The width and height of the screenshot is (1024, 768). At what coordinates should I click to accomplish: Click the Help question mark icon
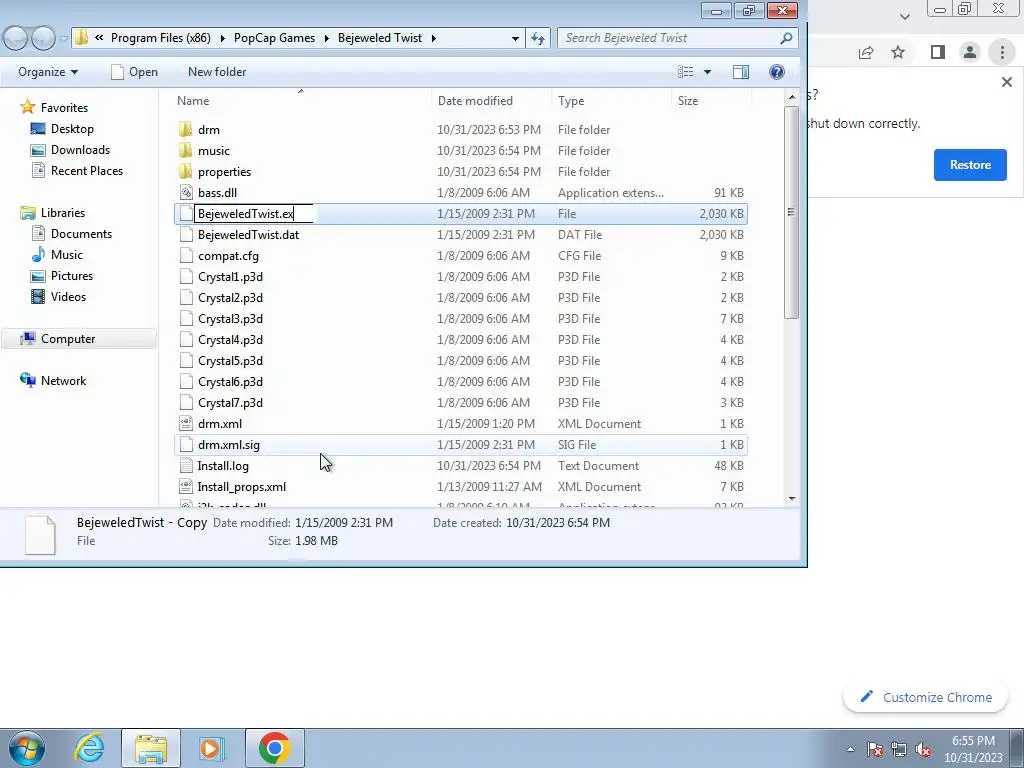click(776, 72)
